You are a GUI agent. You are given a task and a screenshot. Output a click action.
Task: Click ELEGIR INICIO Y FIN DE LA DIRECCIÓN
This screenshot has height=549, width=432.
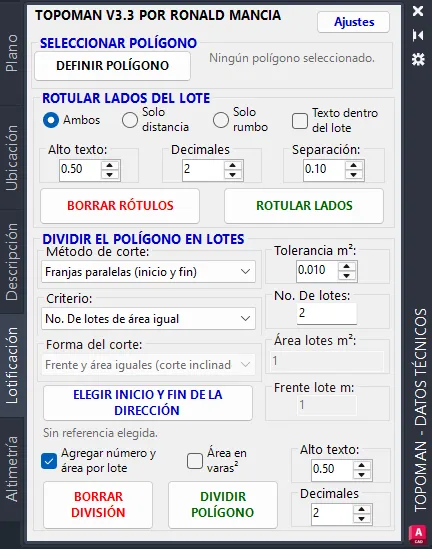pos(148,403)
